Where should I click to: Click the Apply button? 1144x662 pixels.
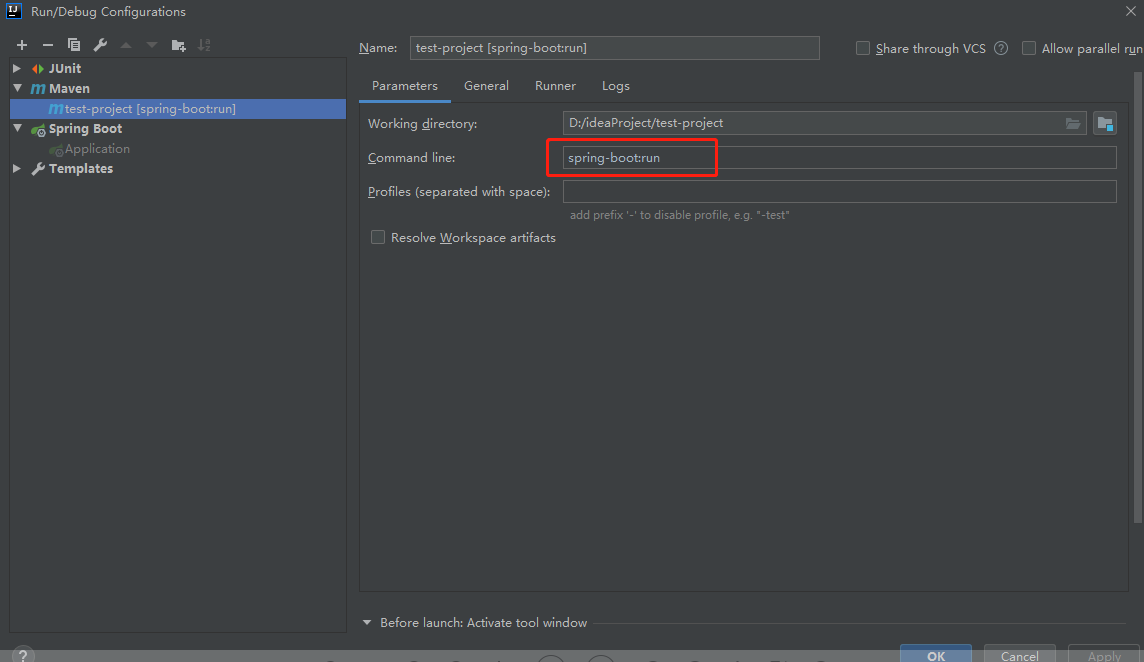[x=1104, y=655]
